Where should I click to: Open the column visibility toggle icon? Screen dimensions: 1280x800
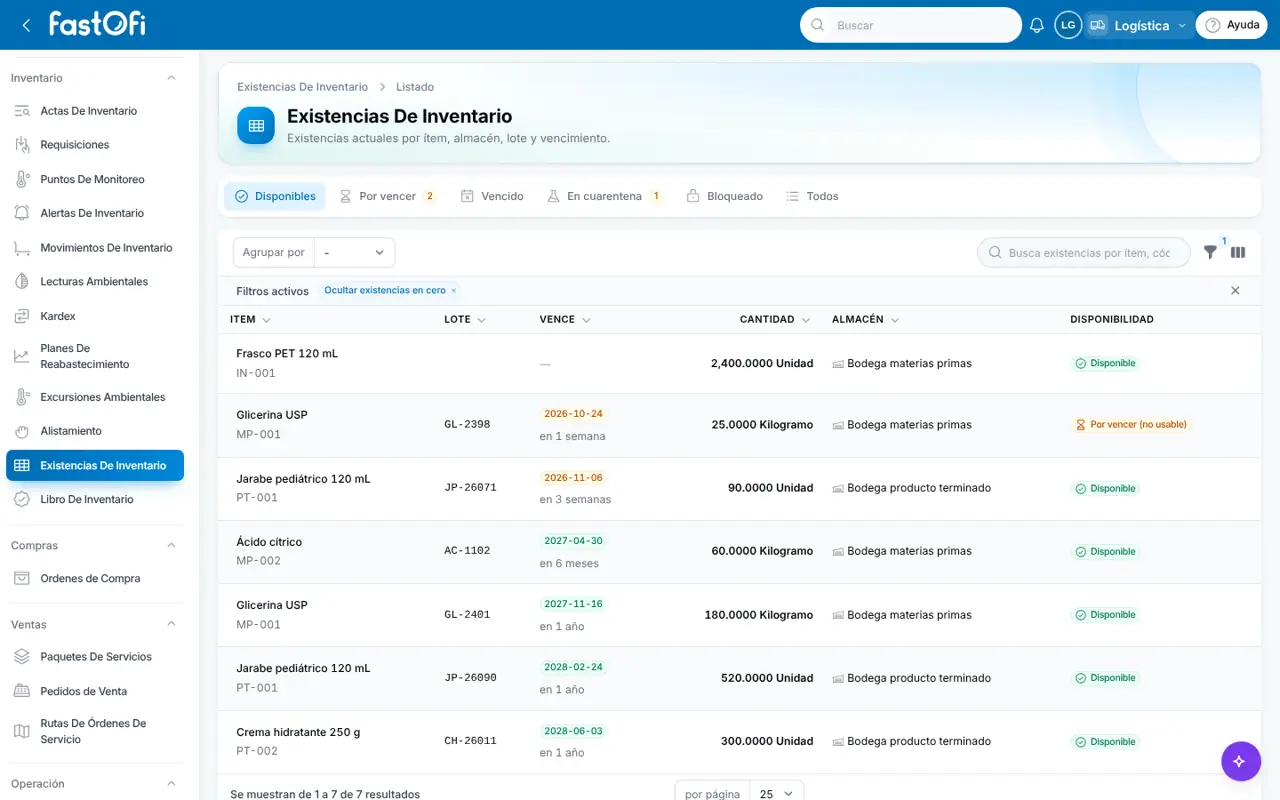pos(1238,252)
